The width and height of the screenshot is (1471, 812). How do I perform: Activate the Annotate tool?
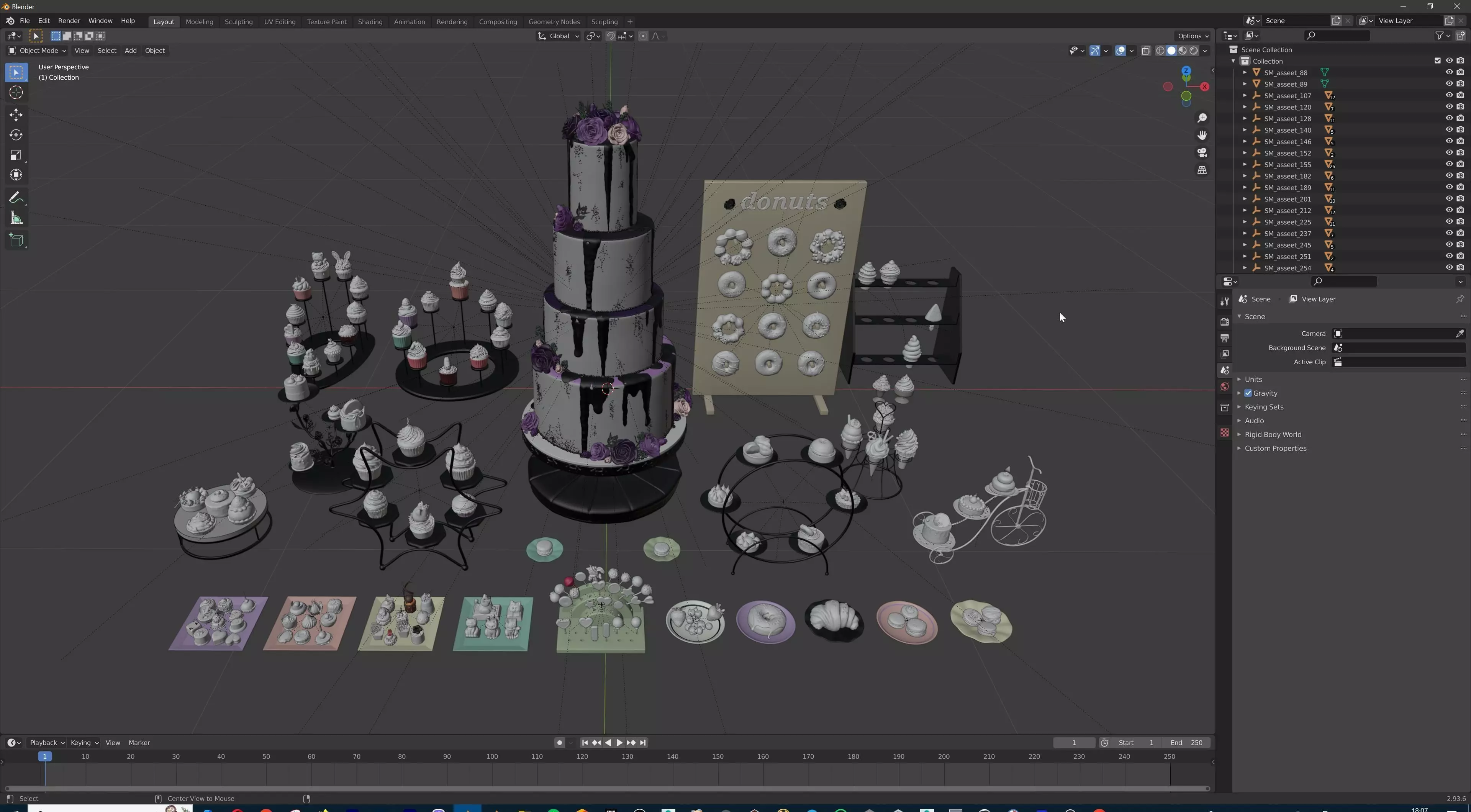(x=16, y=198)
